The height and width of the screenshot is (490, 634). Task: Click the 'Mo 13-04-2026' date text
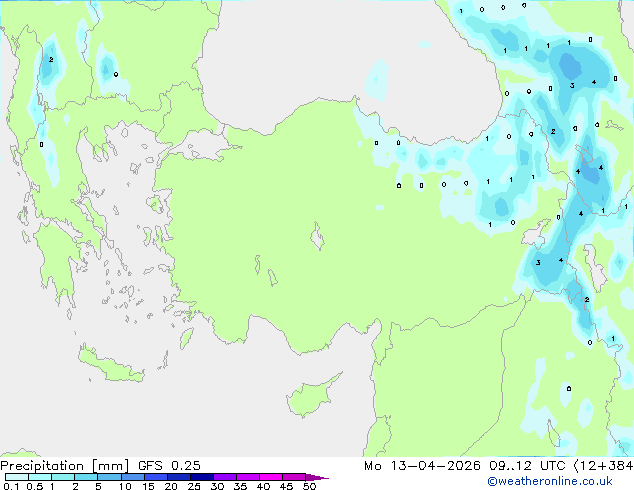tap(422, 466)
